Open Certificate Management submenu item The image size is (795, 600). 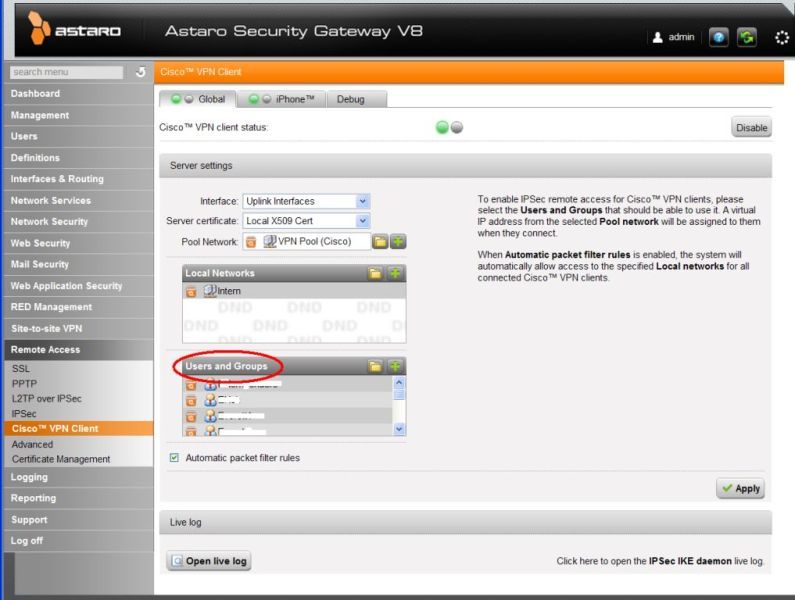pos(79,459)
